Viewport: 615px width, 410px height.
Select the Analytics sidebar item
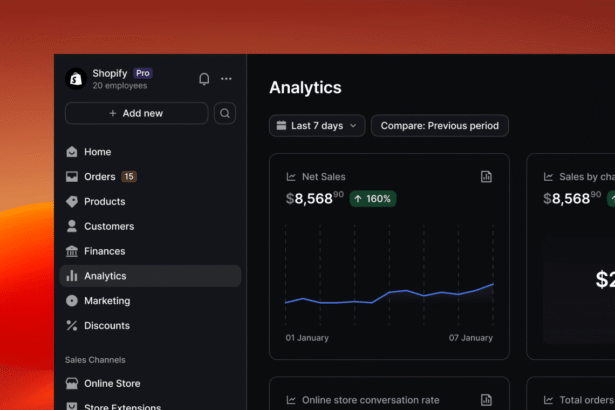(150, 276)
